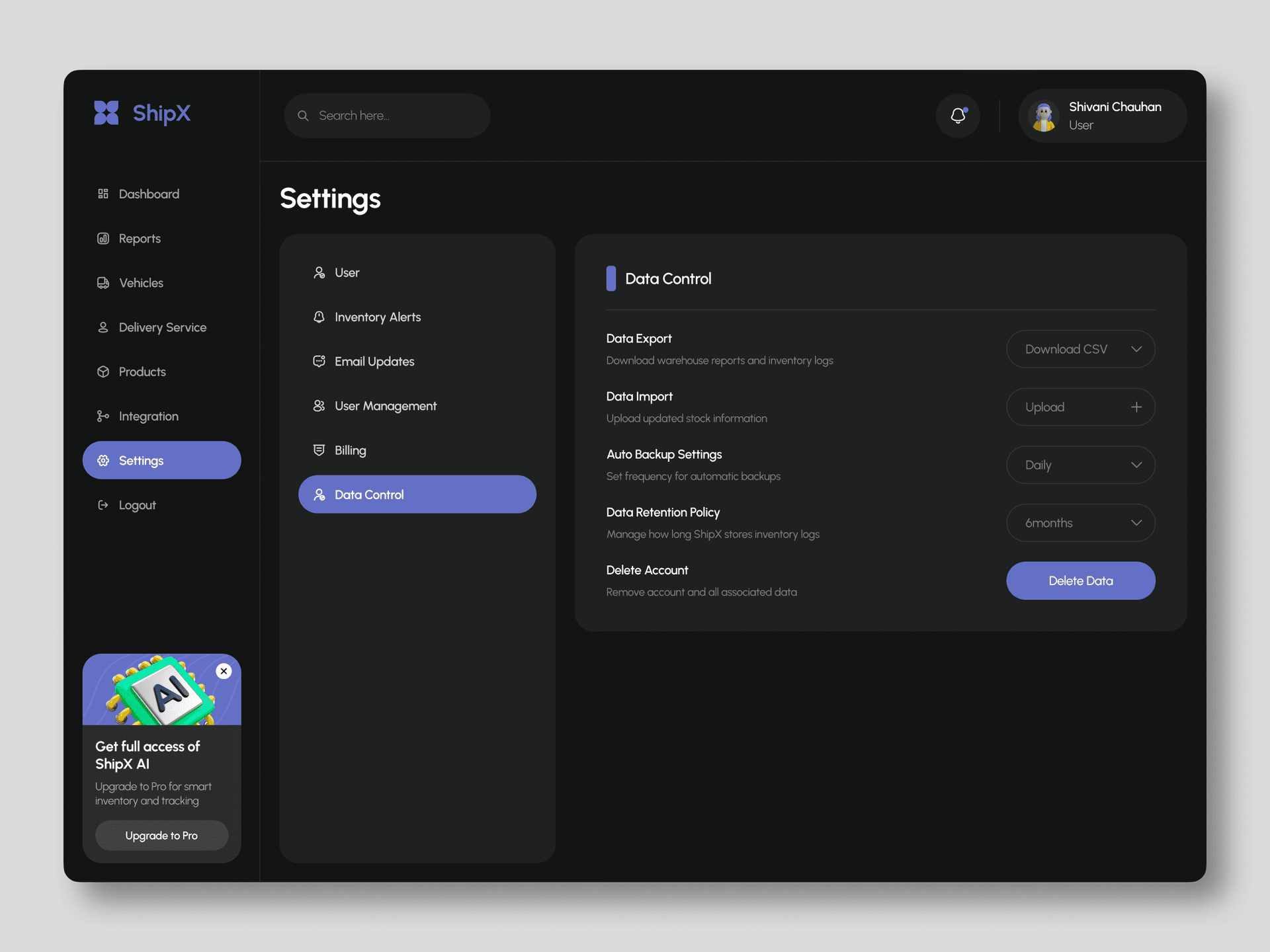Click the Vehicles truck icon
This screenshot has width=1270, height=952.
click(103, 283)
